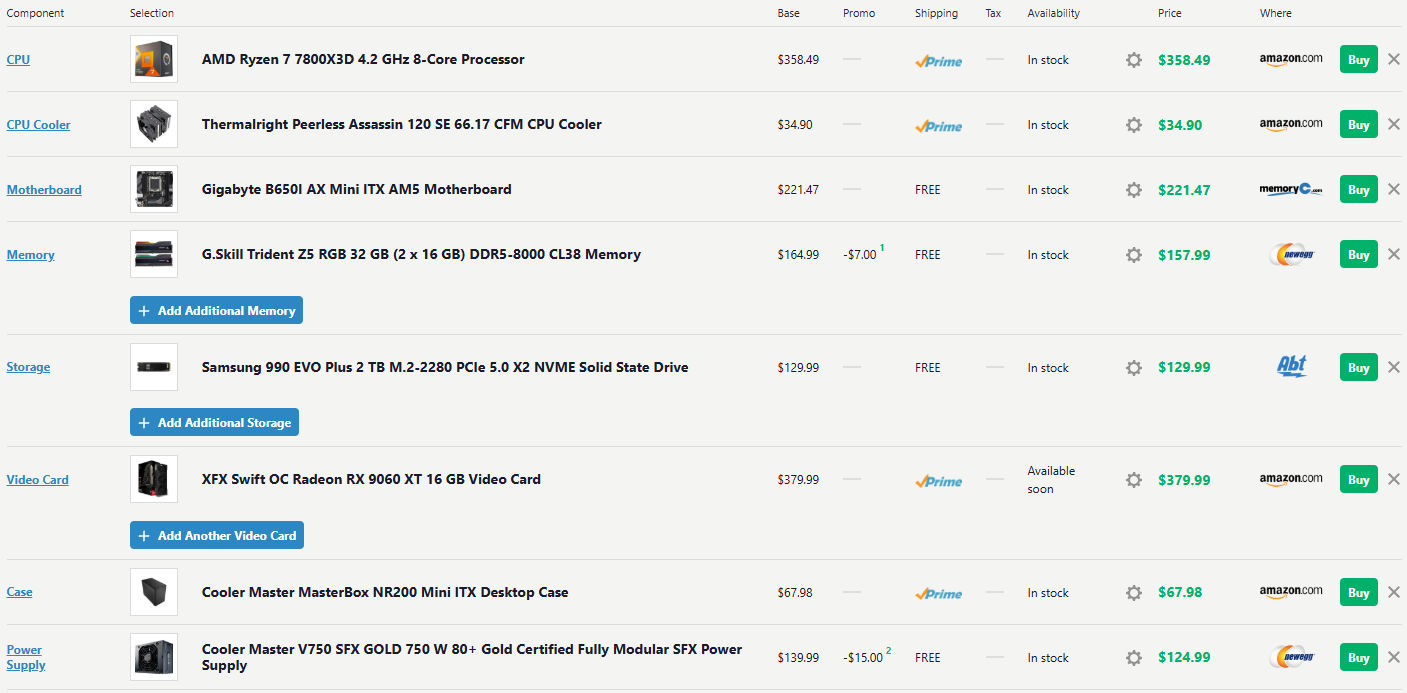Buy the XFX Swift Radeon video card
Viewport: 1407px width, 693px height.
1358,479
